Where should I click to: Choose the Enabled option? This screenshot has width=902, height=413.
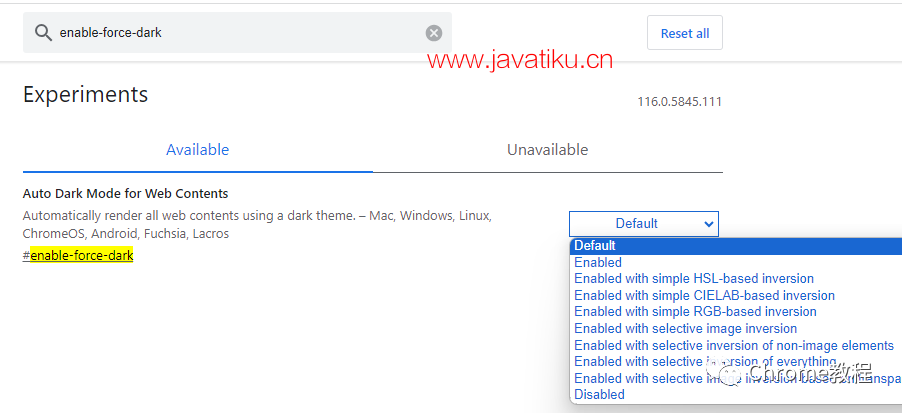[736, 262]
